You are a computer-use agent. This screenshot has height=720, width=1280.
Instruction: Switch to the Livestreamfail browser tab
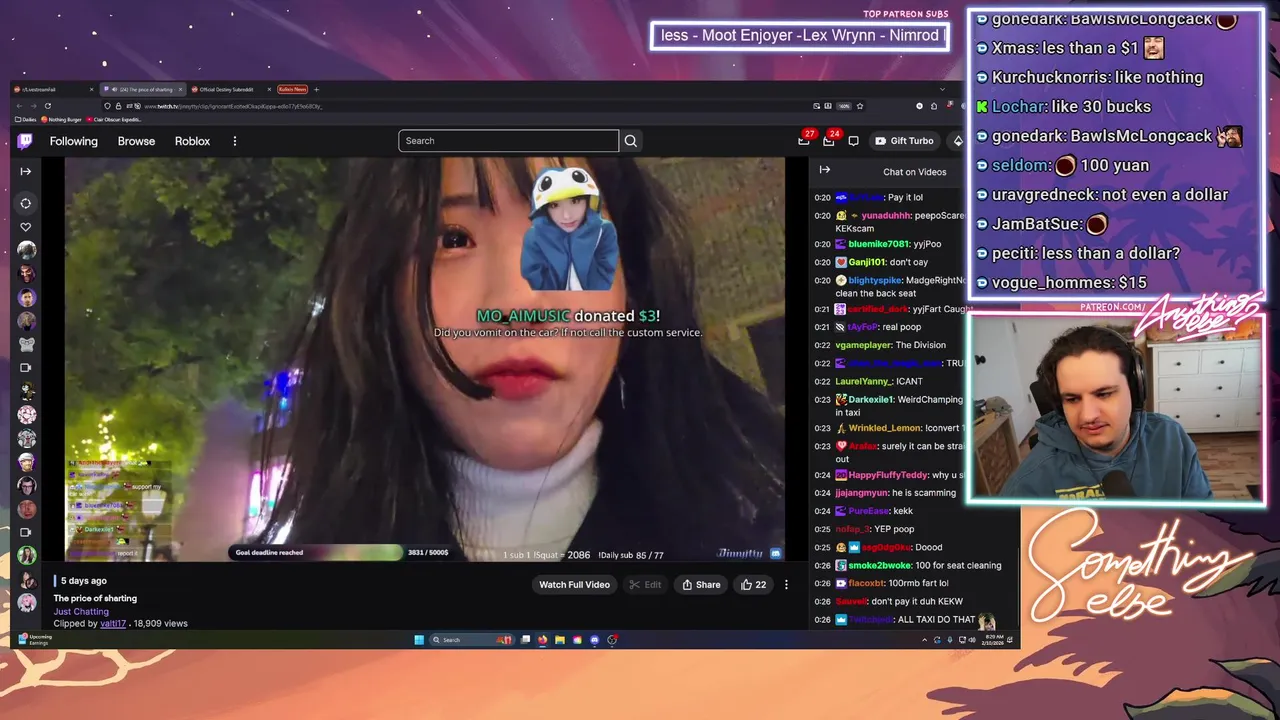point(53,89)
